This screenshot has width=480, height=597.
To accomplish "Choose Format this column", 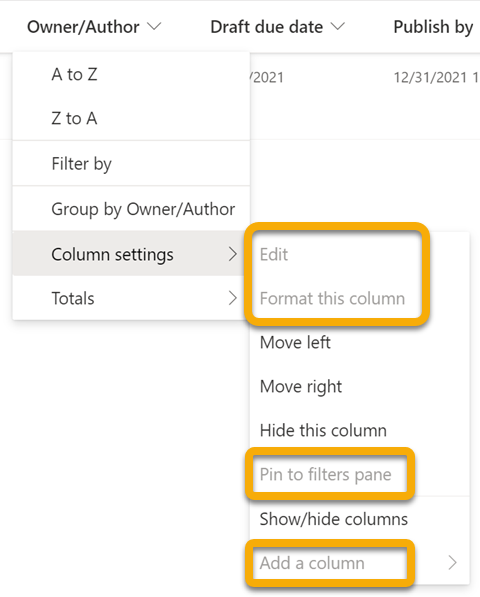I will (x=332, y=298).
